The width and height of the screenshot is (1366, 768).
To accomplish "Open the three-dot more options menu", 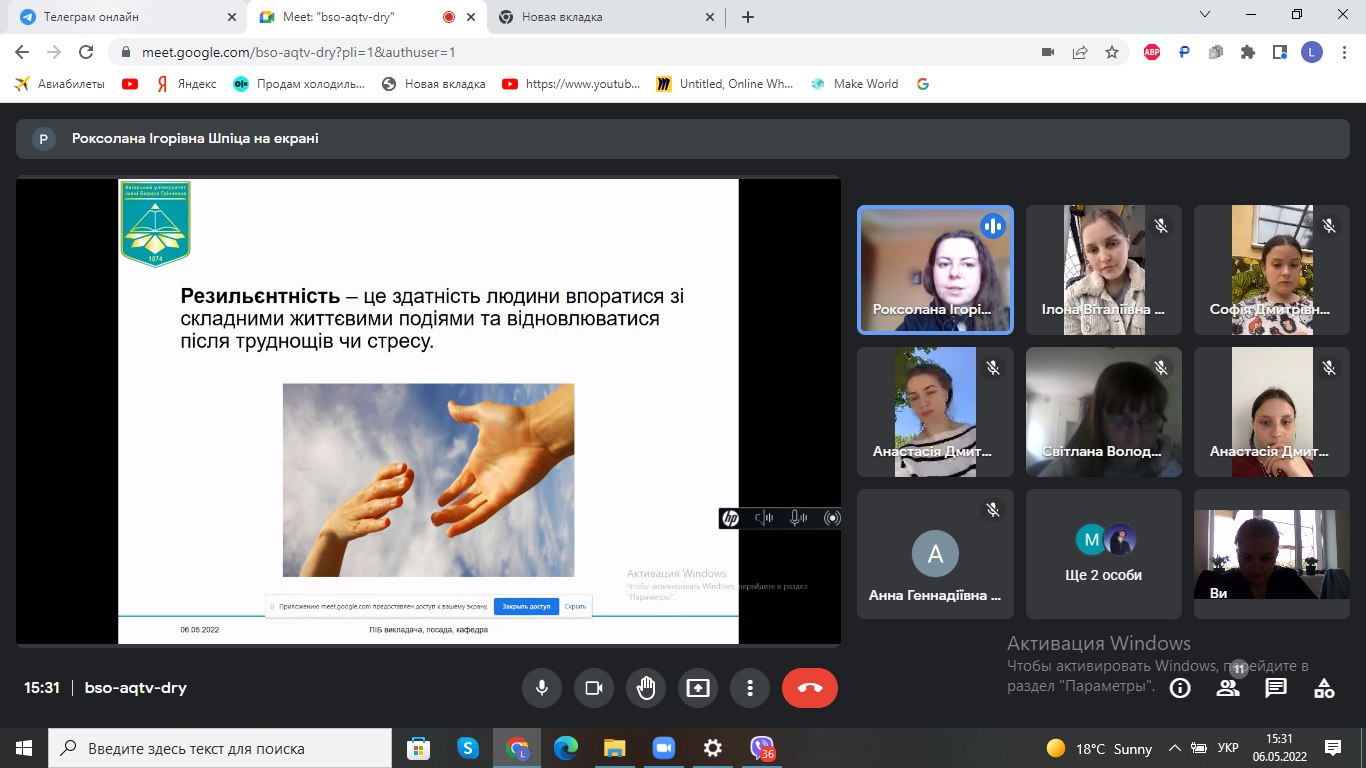I will pyautogui.click(x=750, y=688).
